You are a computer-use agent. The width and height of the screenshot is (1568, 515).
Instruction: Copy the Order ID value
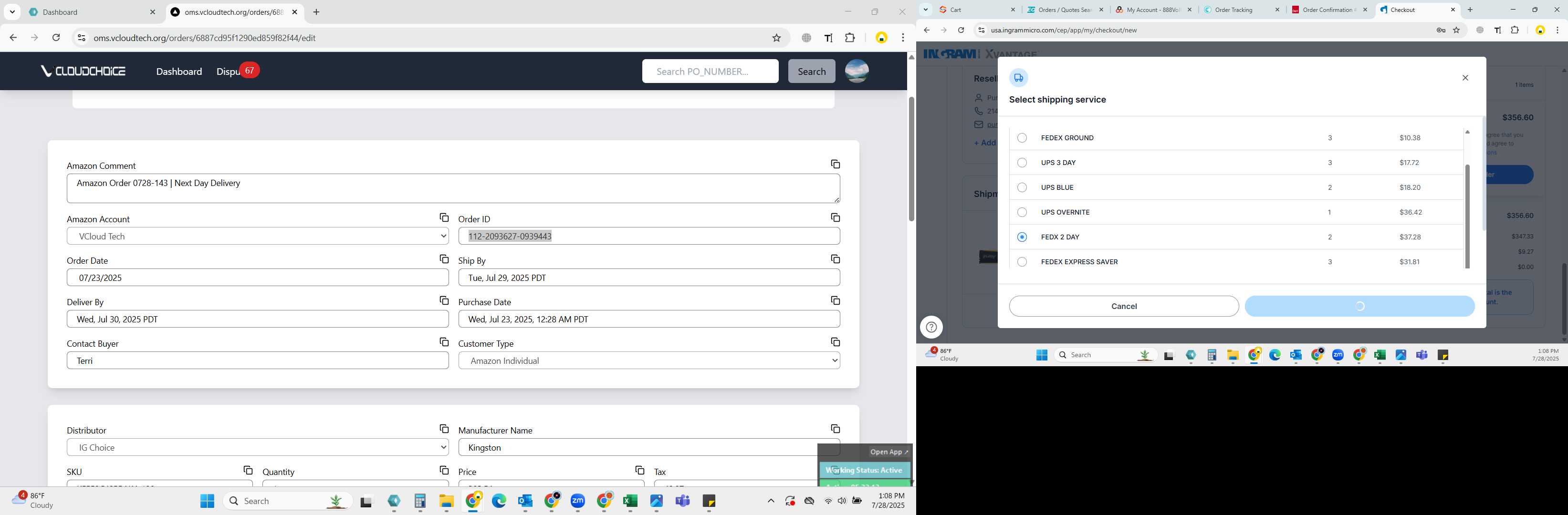tap(835, 217)
